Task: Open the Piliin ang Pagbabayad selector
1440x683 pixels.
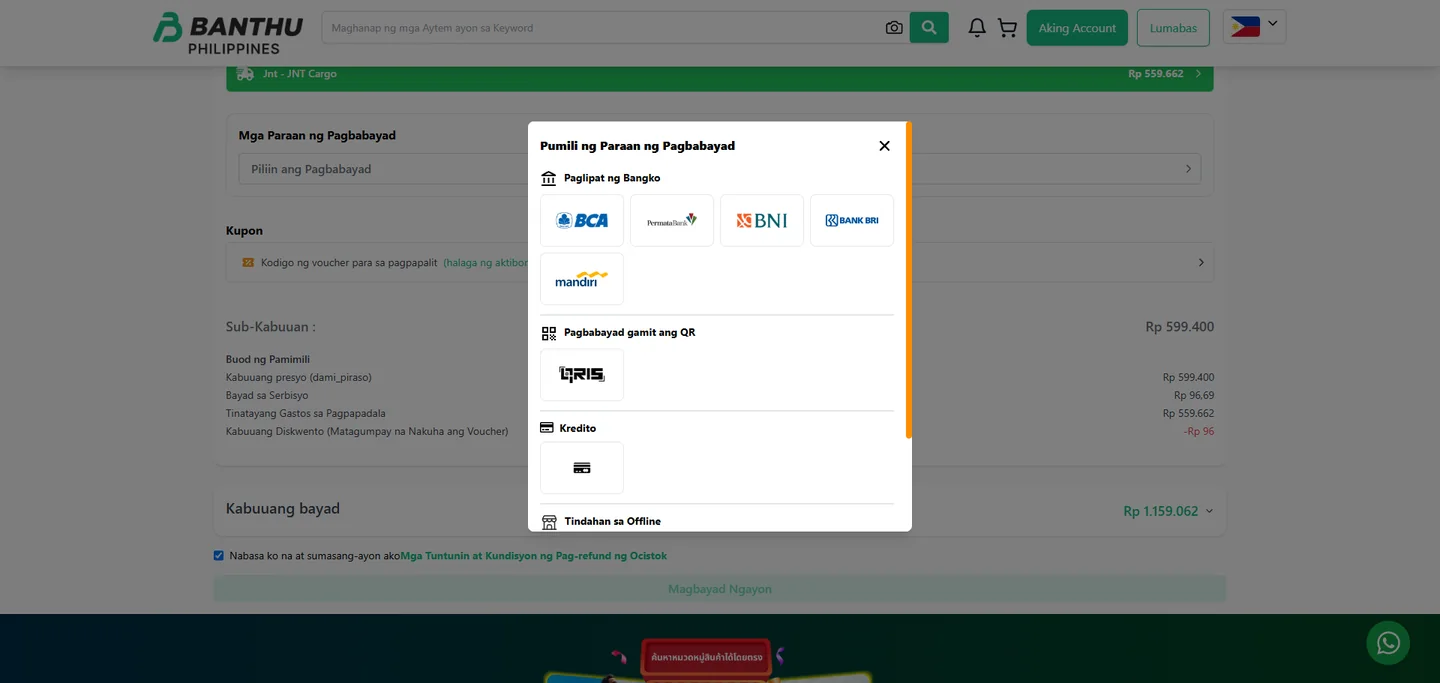Action: 720,169
